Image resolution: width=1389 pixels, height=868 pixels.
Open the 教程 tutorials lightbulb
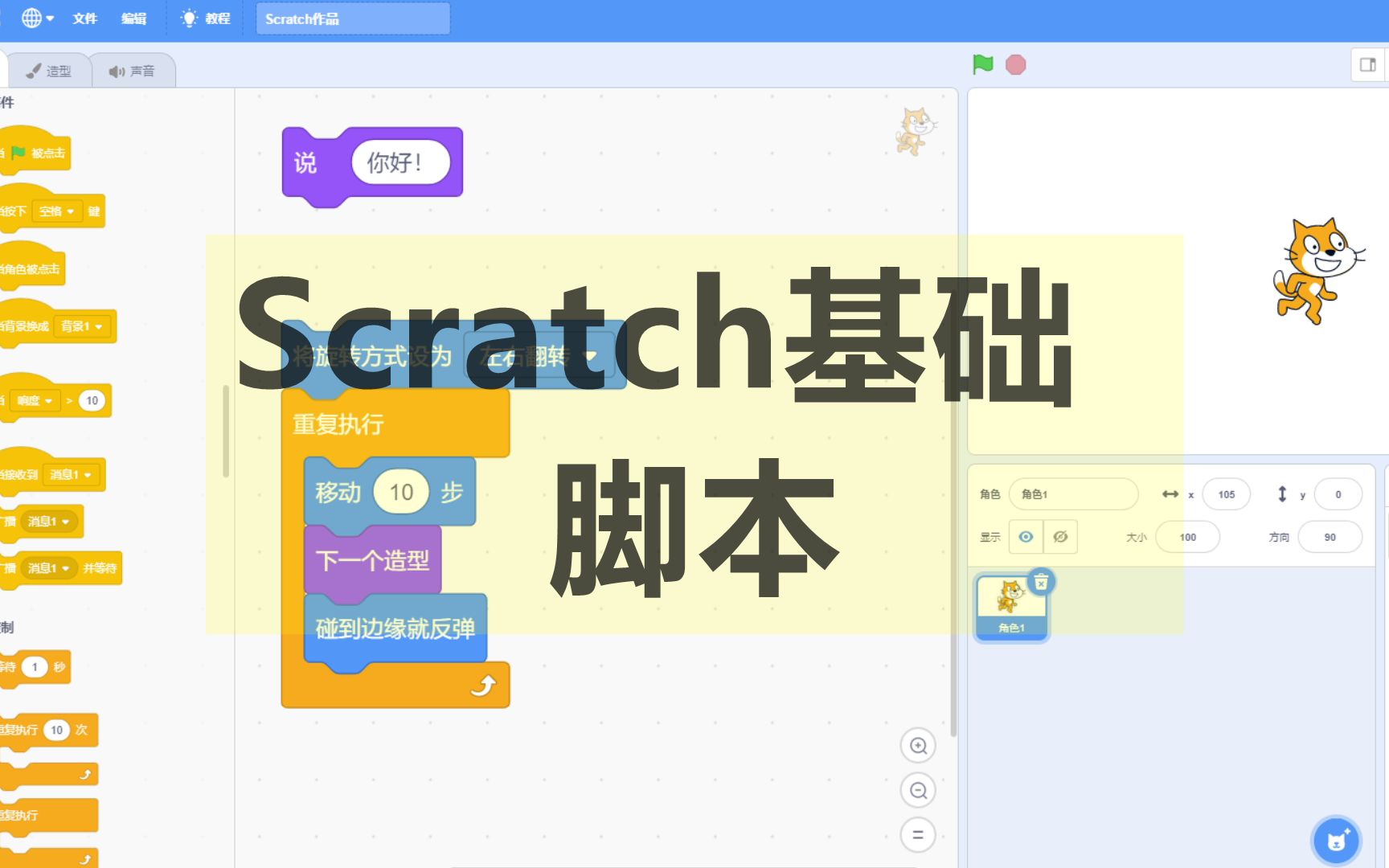click(x=206, y=18)
